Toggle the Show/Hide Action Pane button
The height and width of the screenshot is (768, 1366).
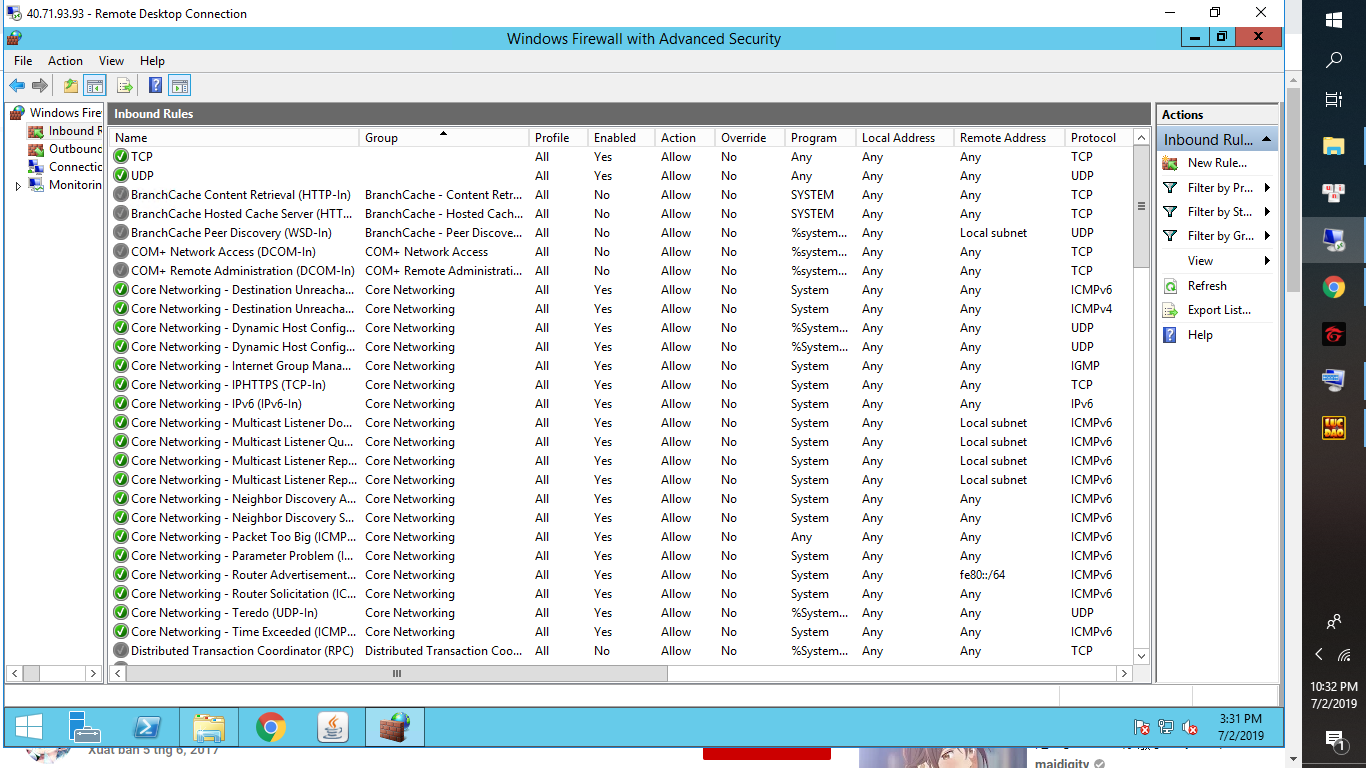coord(180,86)
